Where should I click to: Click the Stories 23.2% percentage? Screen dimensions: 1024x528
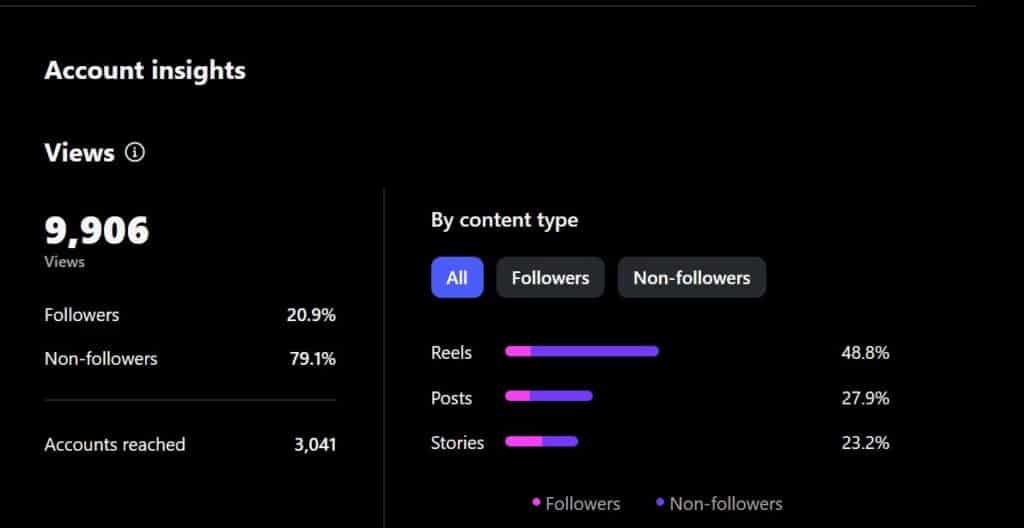(865, 443)
